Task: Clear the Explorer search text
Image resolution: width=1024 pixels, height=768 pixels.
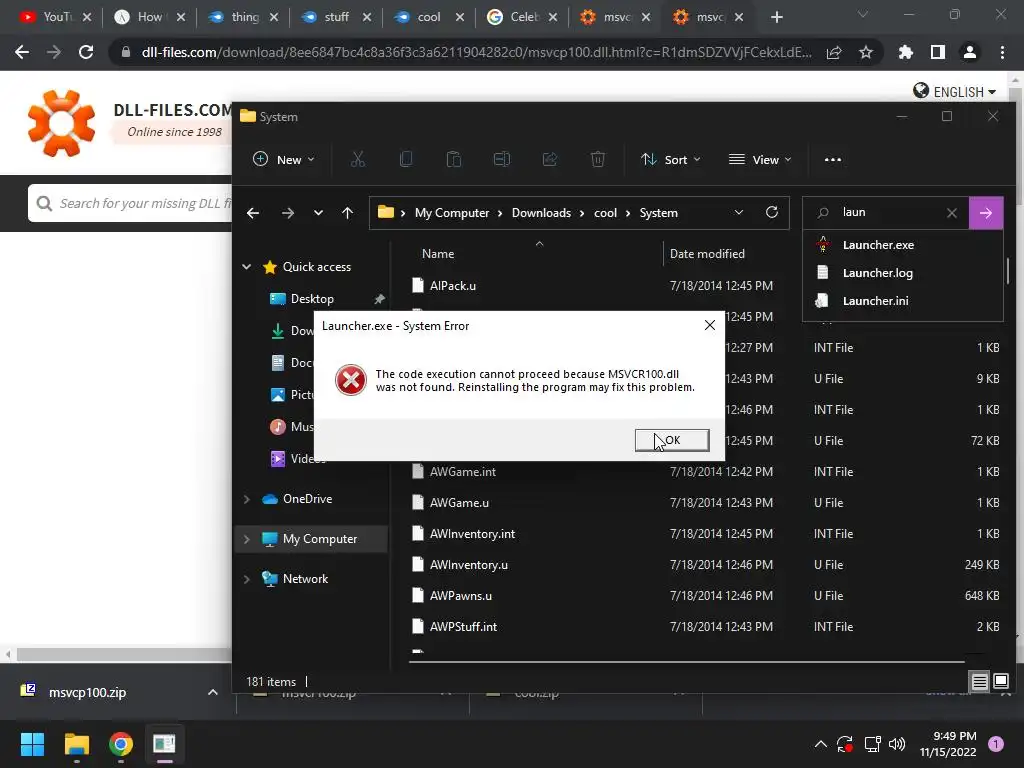Action: [952, 213]
